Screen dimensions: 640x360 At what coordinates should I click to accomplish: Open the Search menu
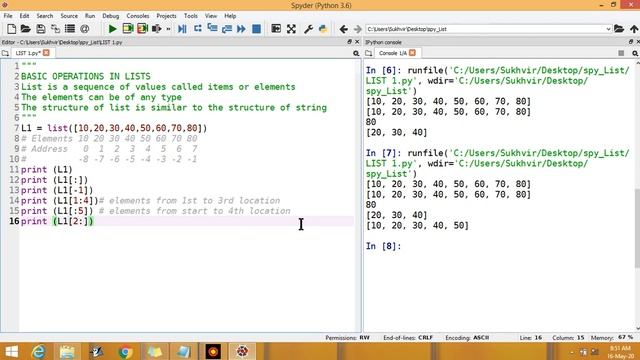tap(44, 16)
